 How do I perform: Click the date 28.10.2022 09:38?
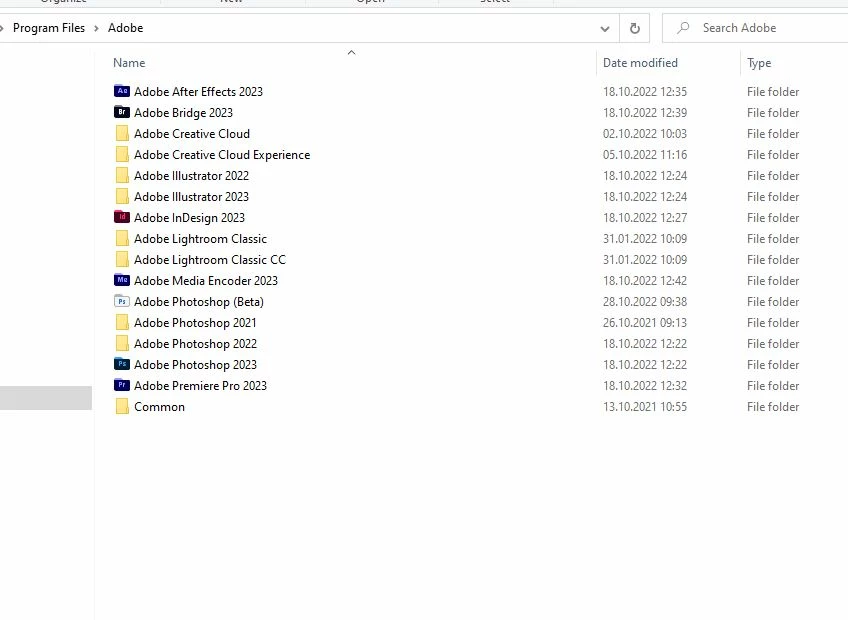click(645, 302)
